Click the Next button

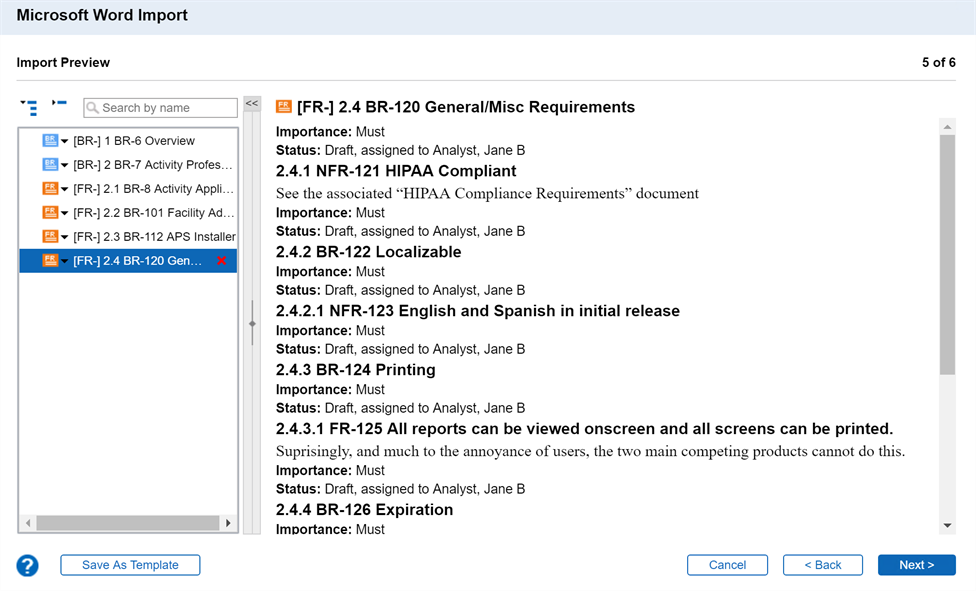click(x=916, y=565)
